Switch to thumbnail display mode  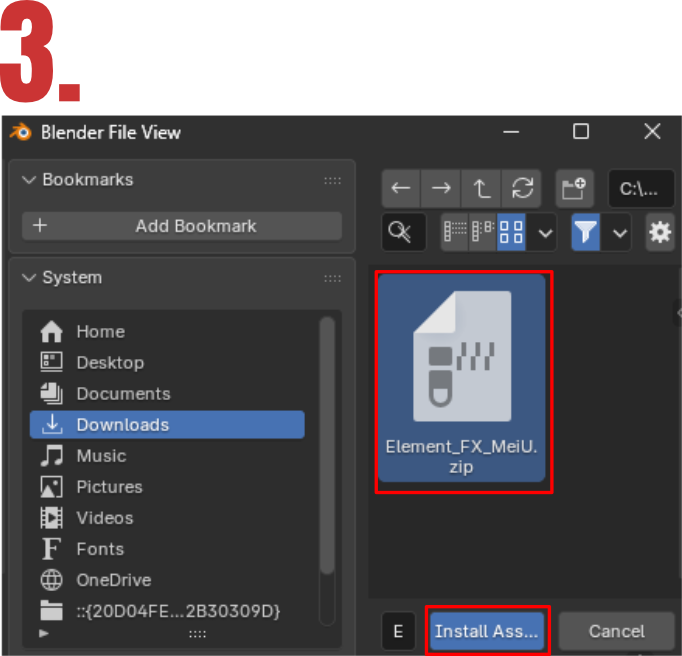point(511,232)
